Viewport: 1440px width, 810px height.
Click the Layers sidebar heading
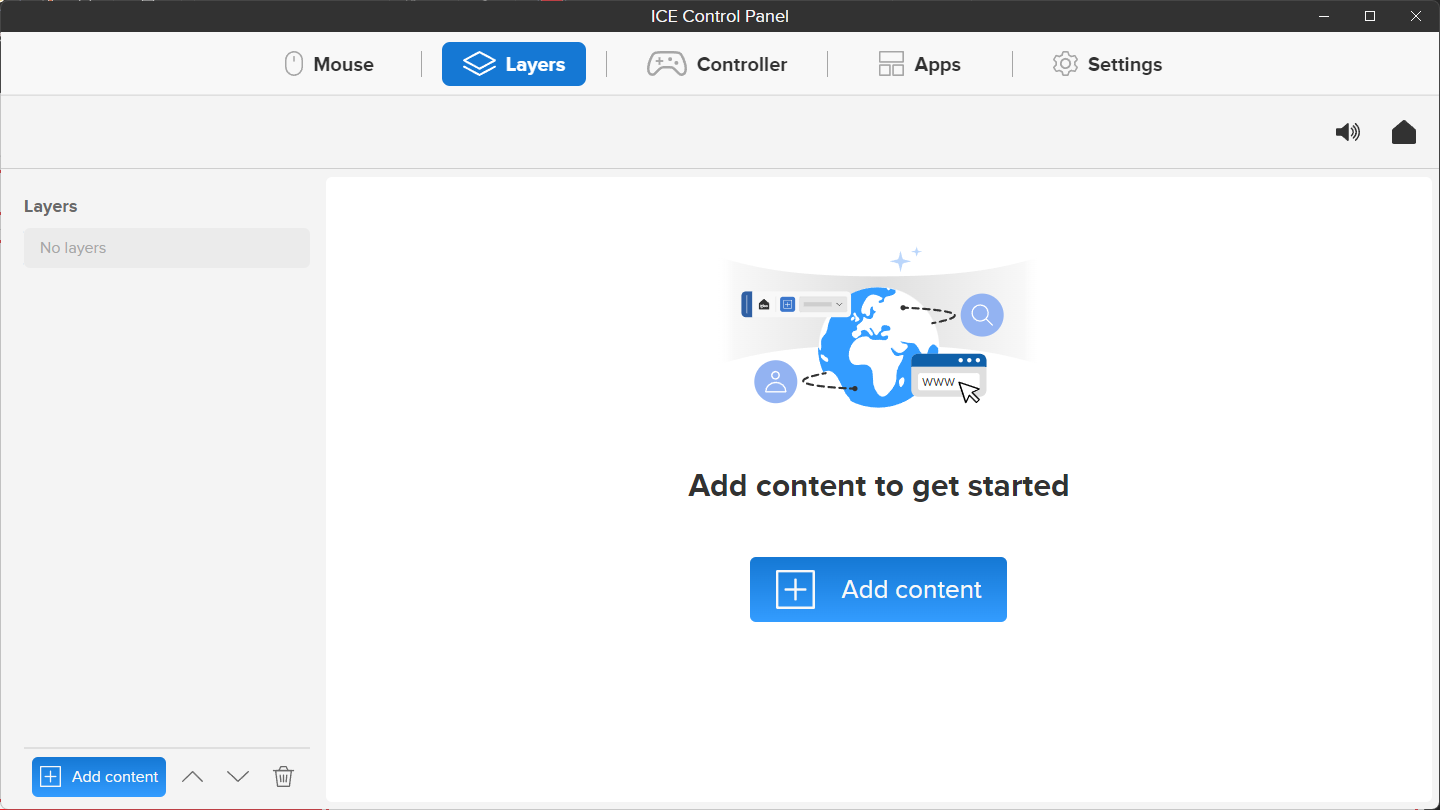[51, 207]
